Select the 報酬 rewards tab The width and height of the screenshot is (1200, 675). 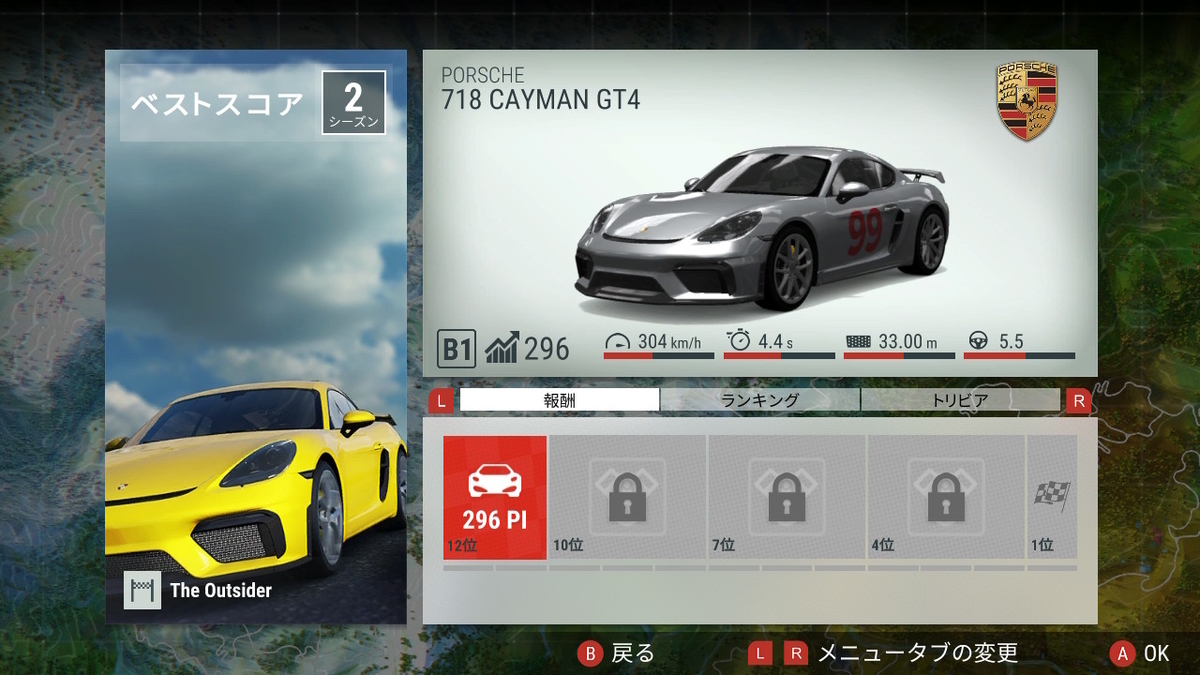point(560,400)
